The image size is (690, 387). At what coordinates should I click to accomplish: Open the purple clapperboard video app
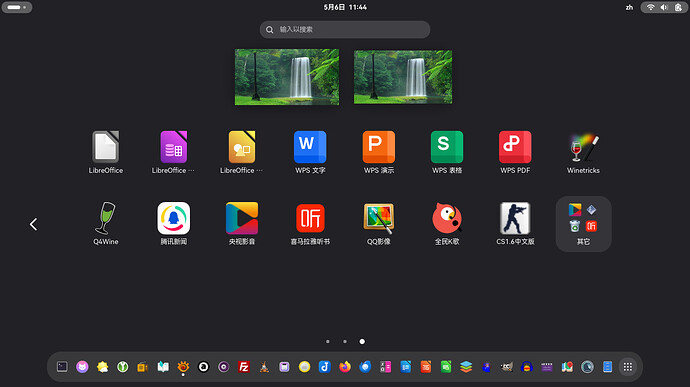(547, 366)
